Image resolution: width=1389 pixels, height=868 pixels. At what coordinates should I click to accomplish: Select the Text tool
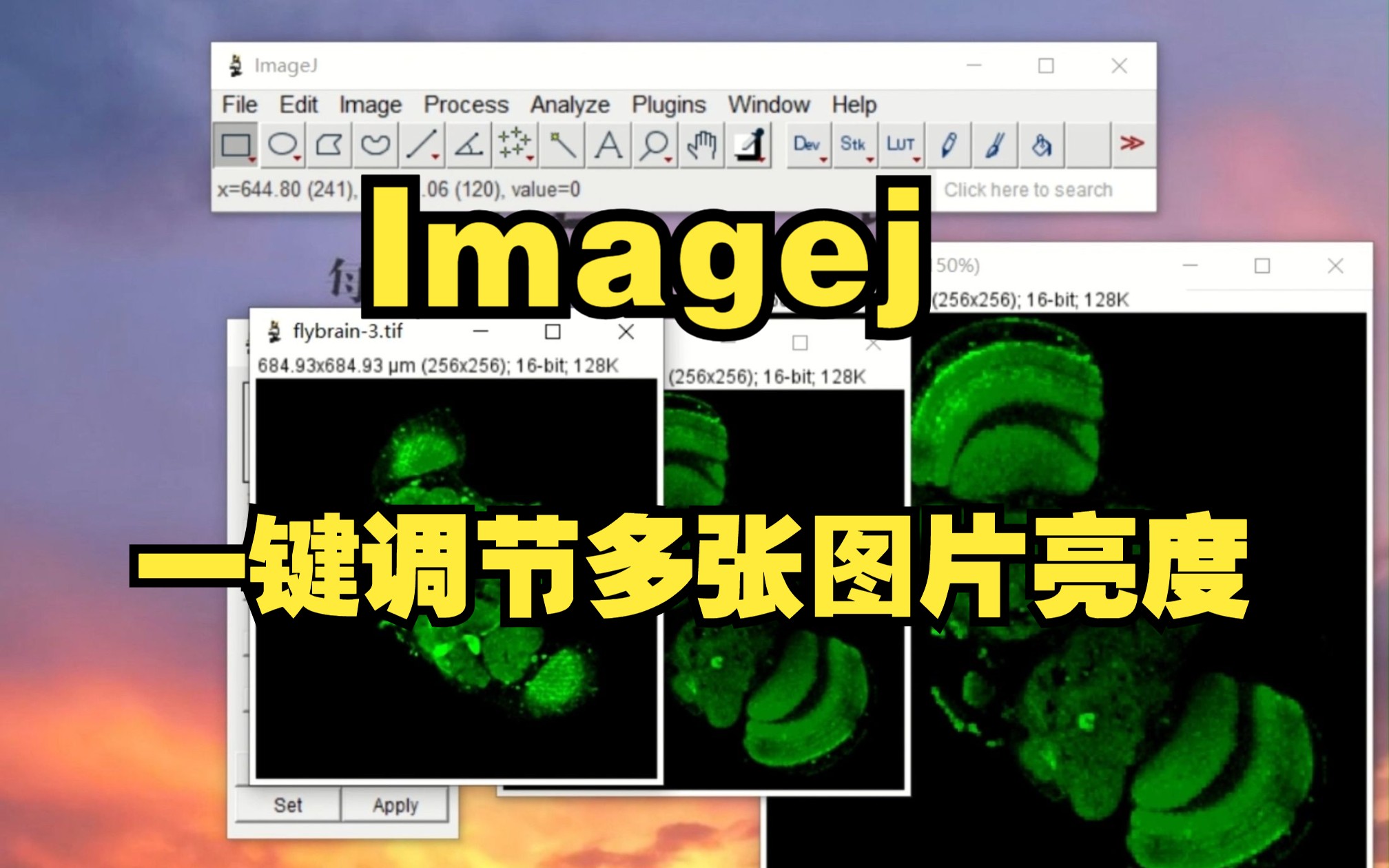pos(608,145)
